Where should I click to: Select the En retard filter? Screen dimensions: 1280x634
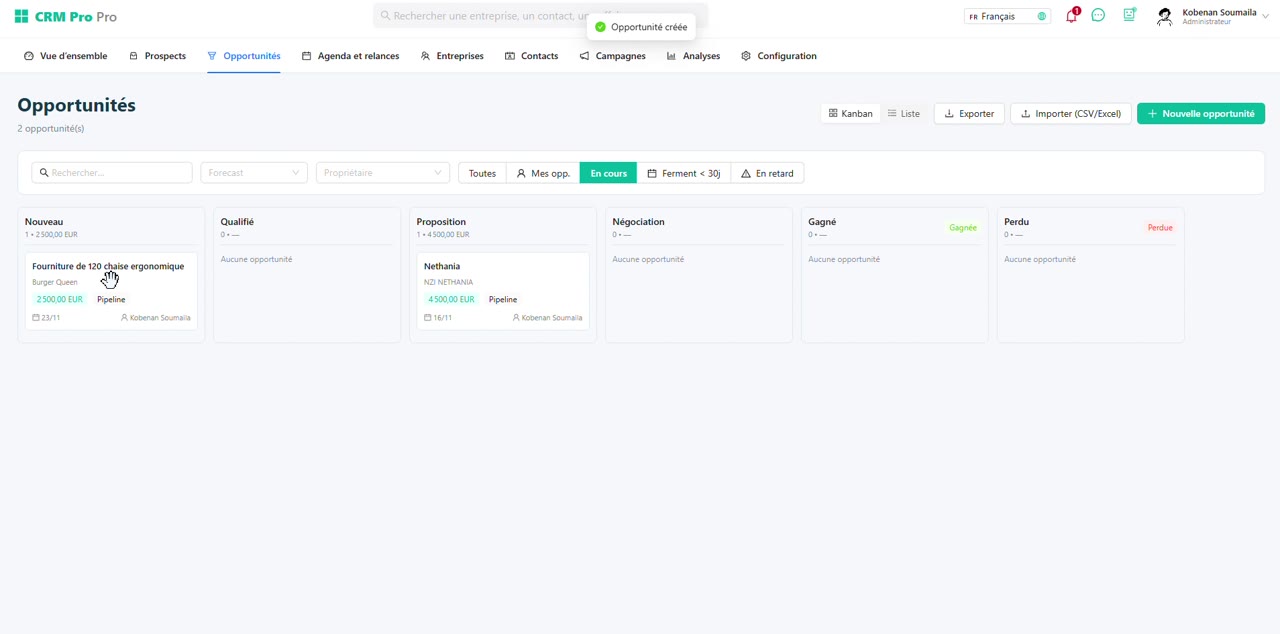(767, 173)
